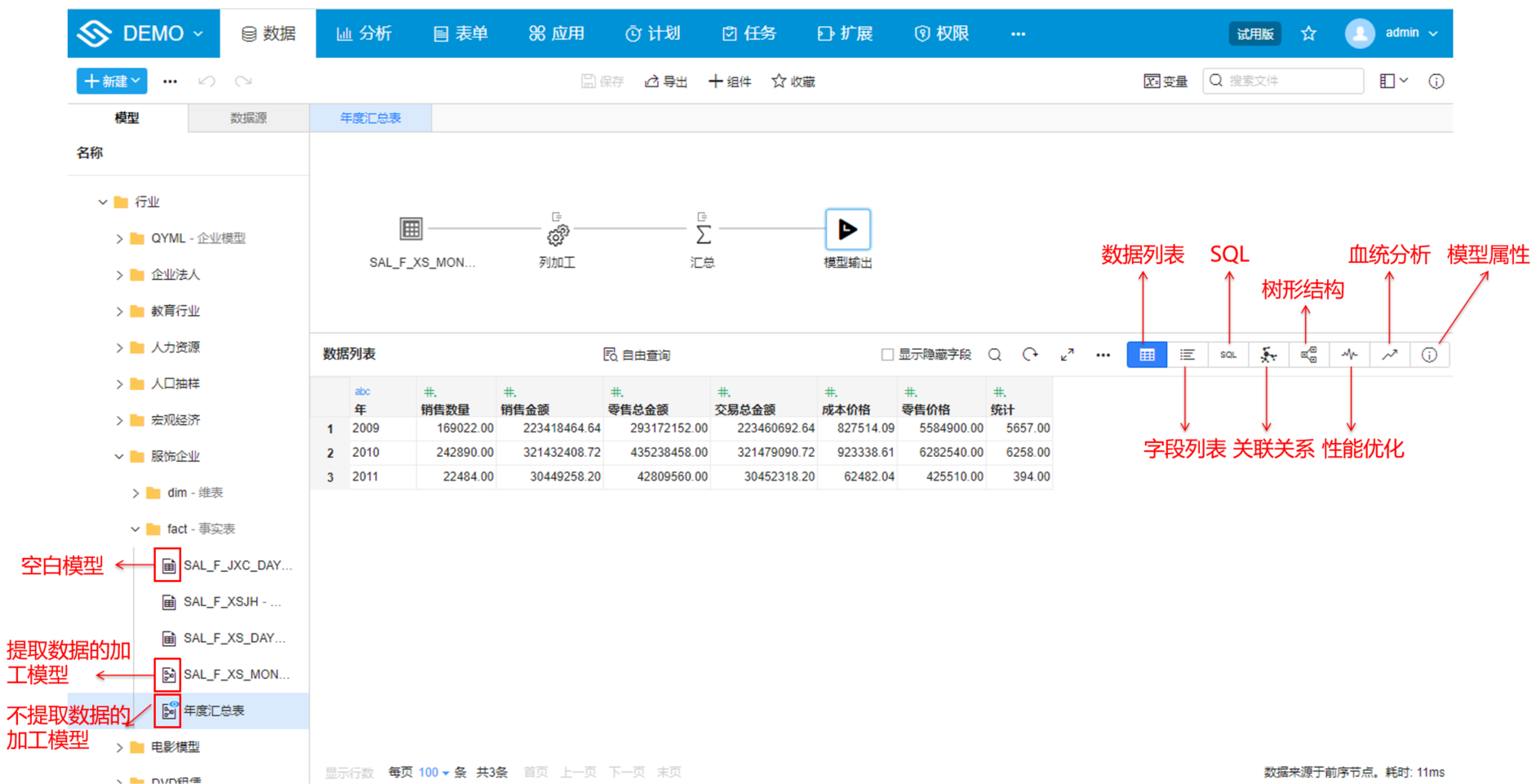
Task: Click the 自由查询 free query button
Action: click(x=637, y=354)
